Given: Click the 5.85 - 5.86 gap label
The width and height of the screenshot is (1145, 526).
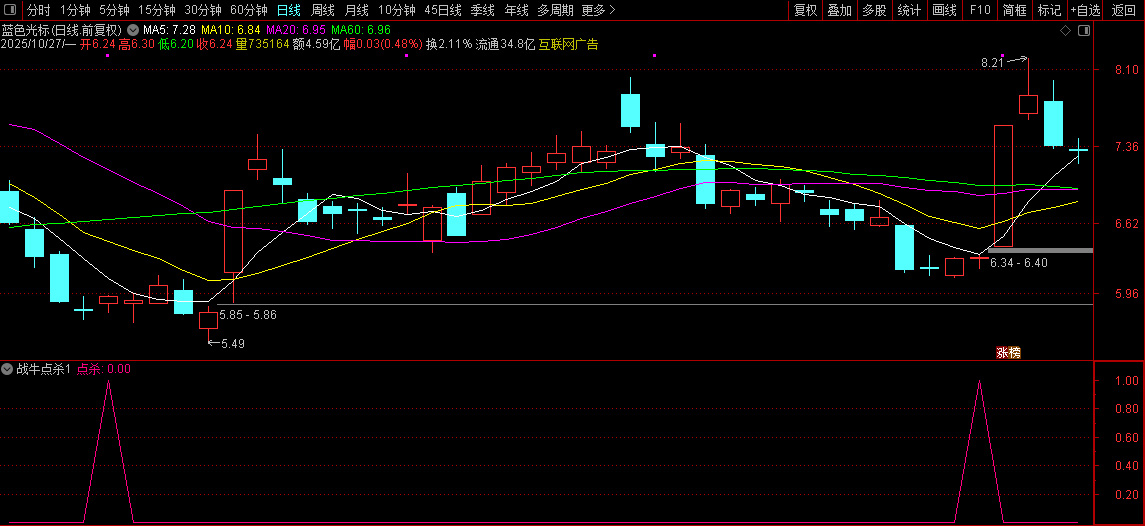Looking at the screenshot, I should tap(248, 315).
